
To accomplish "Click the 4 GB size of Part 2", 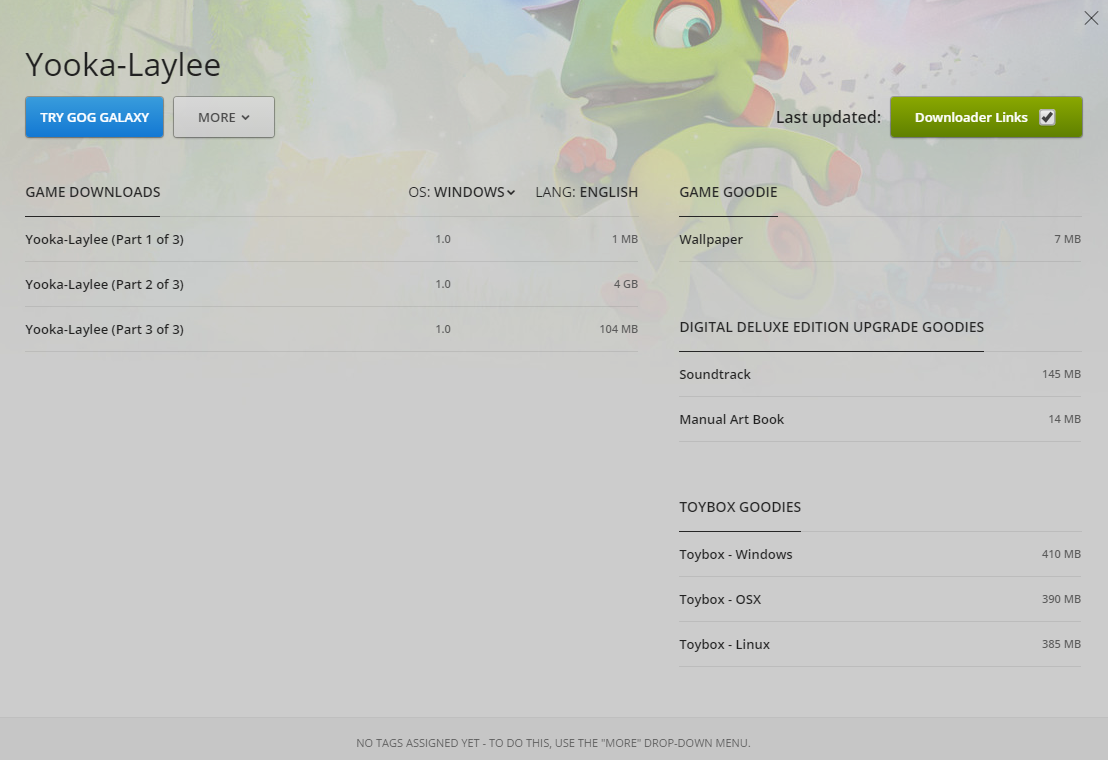I will 625,284.
